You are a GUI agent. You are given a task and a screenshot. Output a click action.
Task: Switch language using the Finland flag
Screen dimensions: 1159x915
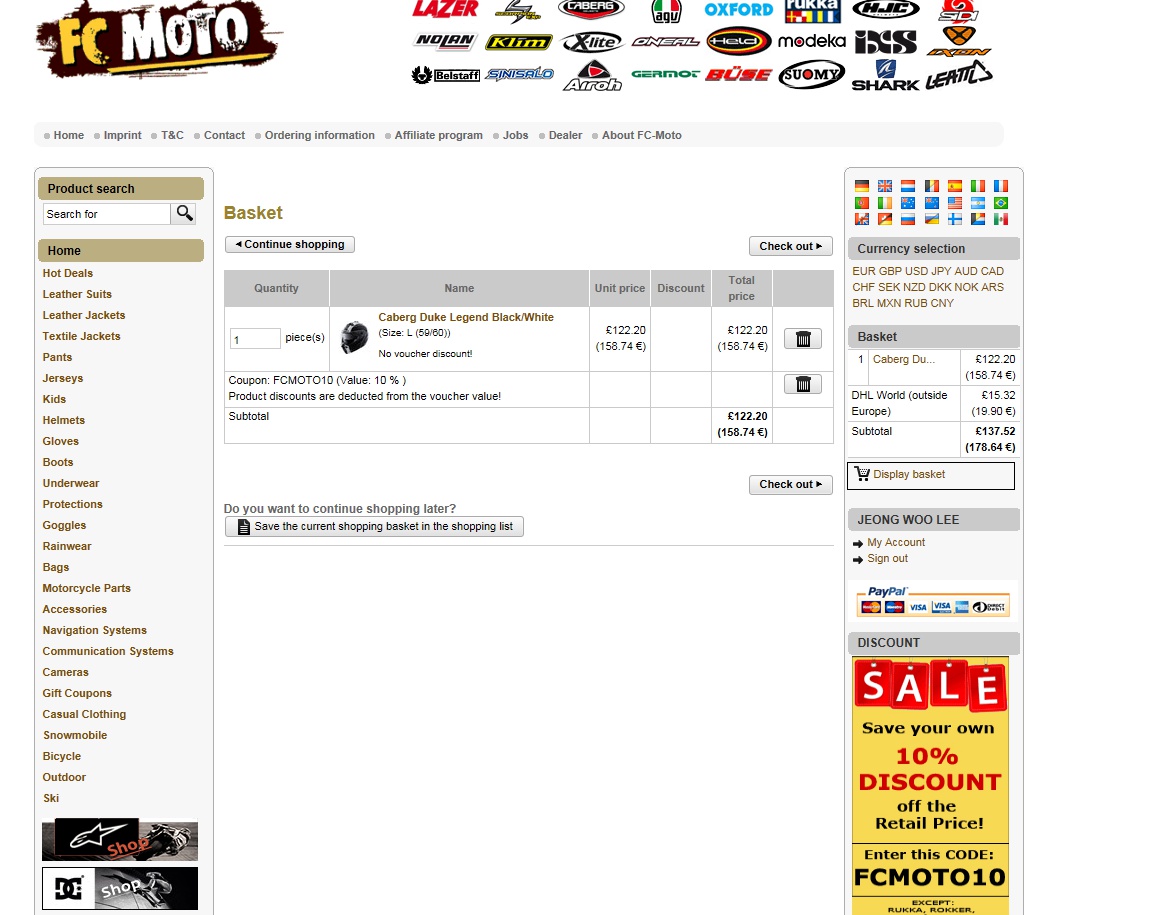[954, 220]
